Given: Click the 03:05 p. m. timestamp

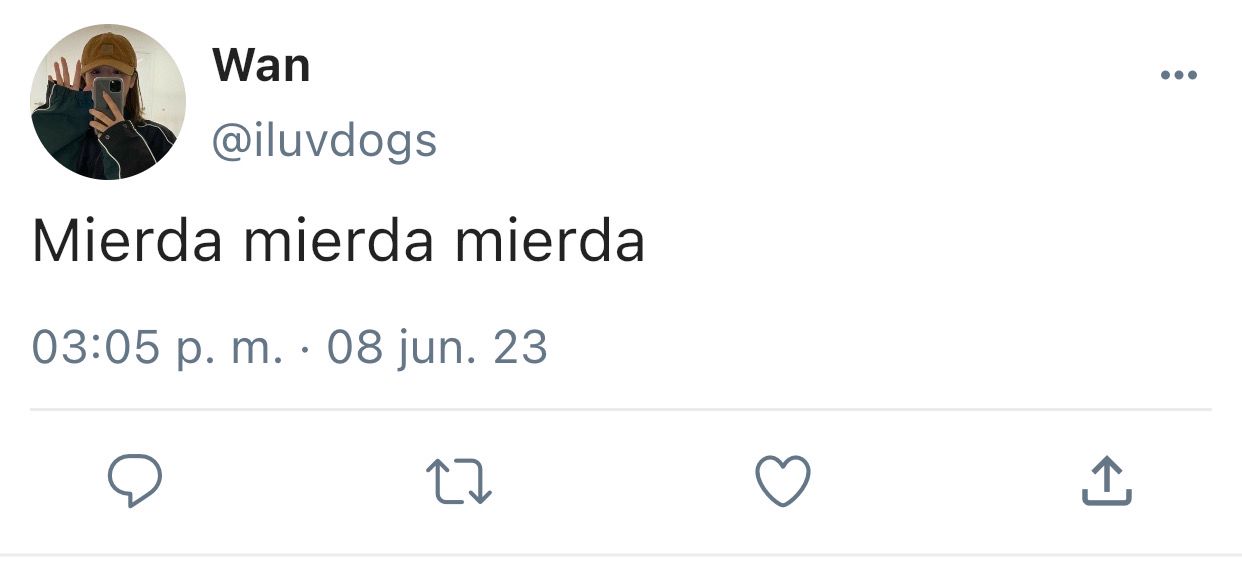Looking at the screenshot, I should pos(157,348).
